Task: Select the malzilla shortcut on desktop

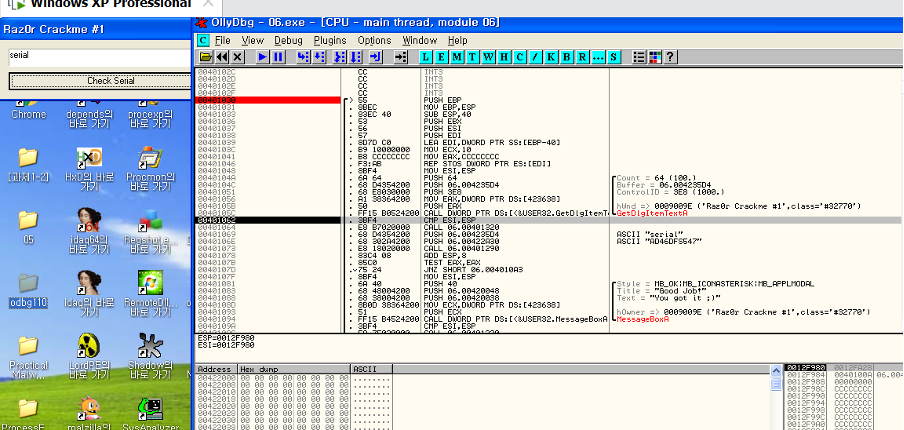Action: point(89,413)
